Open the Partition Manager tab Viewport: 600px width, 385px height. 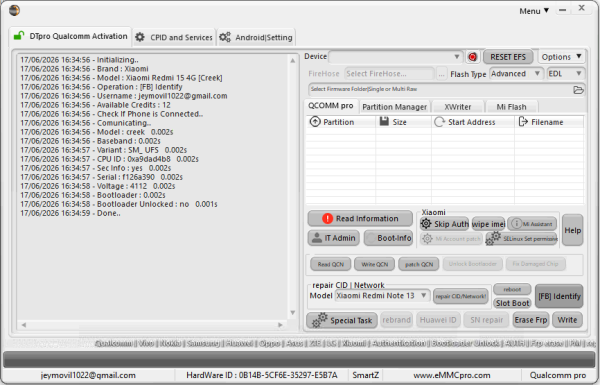(395, 107)
